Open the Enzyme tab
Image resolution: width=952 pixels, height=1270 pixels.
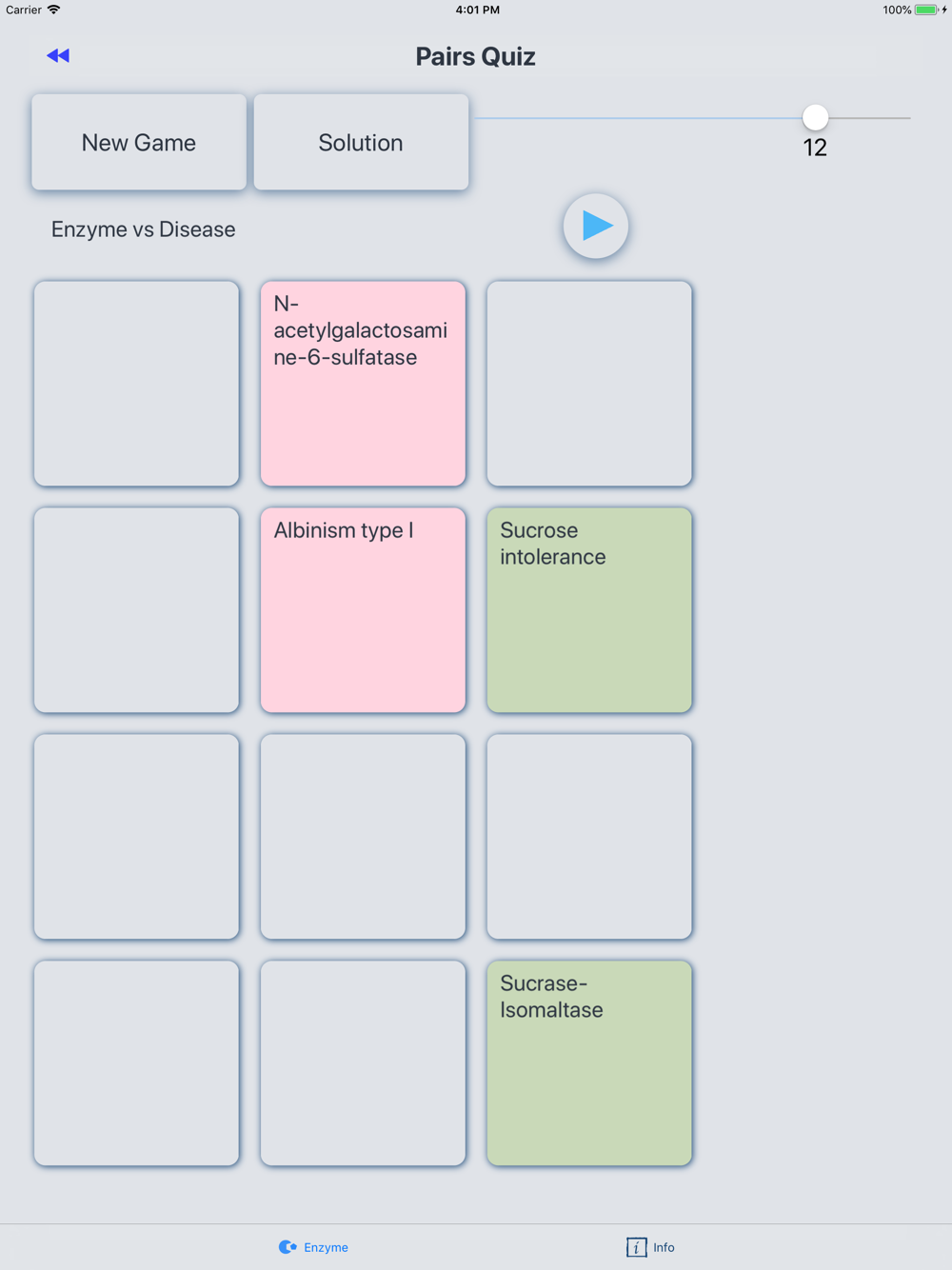click(x=313, y=1247)
